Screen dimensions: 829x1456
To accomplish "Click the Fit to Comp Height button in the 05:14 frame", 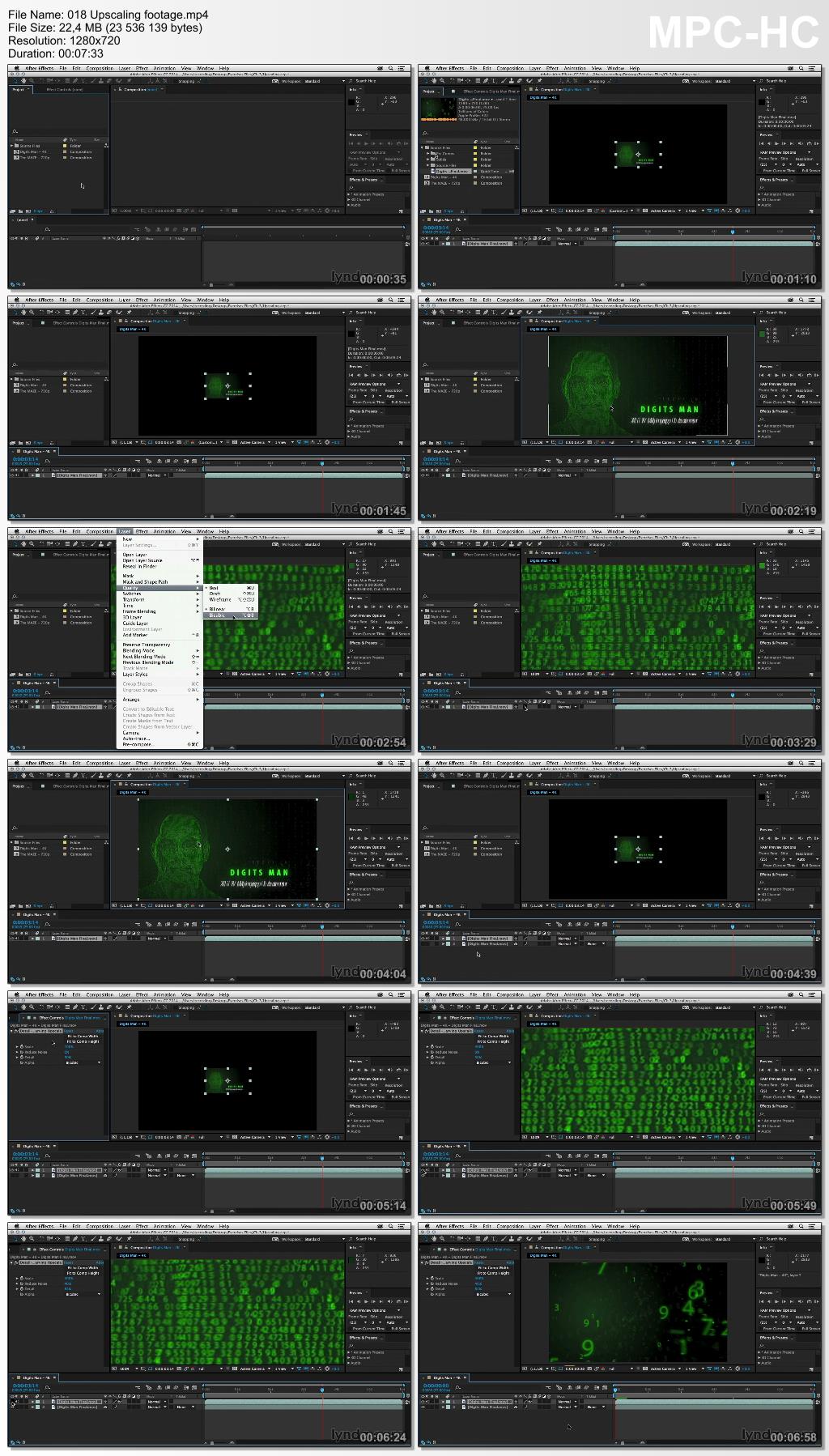I will 83,1041.
